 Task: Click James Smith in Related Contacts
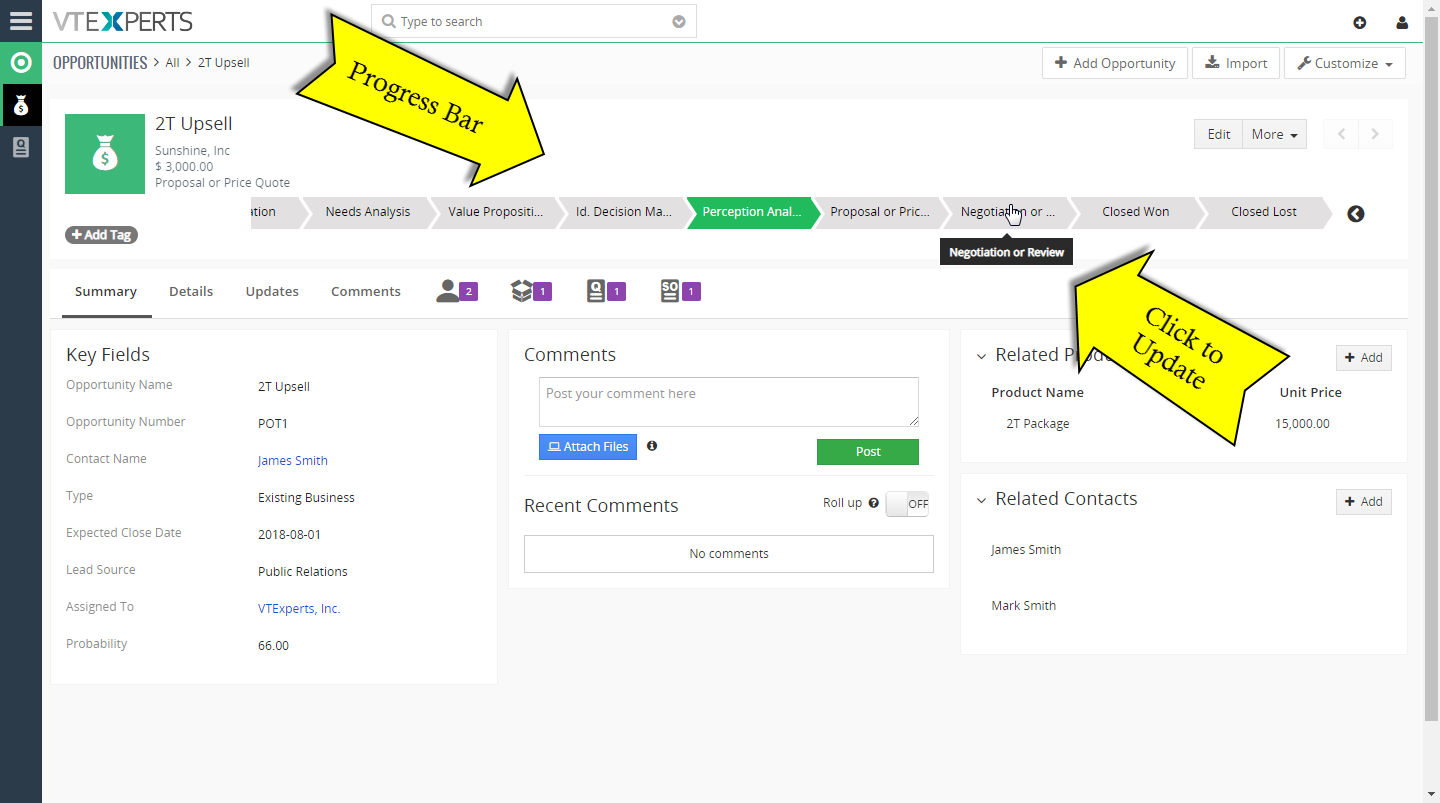click(x=1026, y=550)
